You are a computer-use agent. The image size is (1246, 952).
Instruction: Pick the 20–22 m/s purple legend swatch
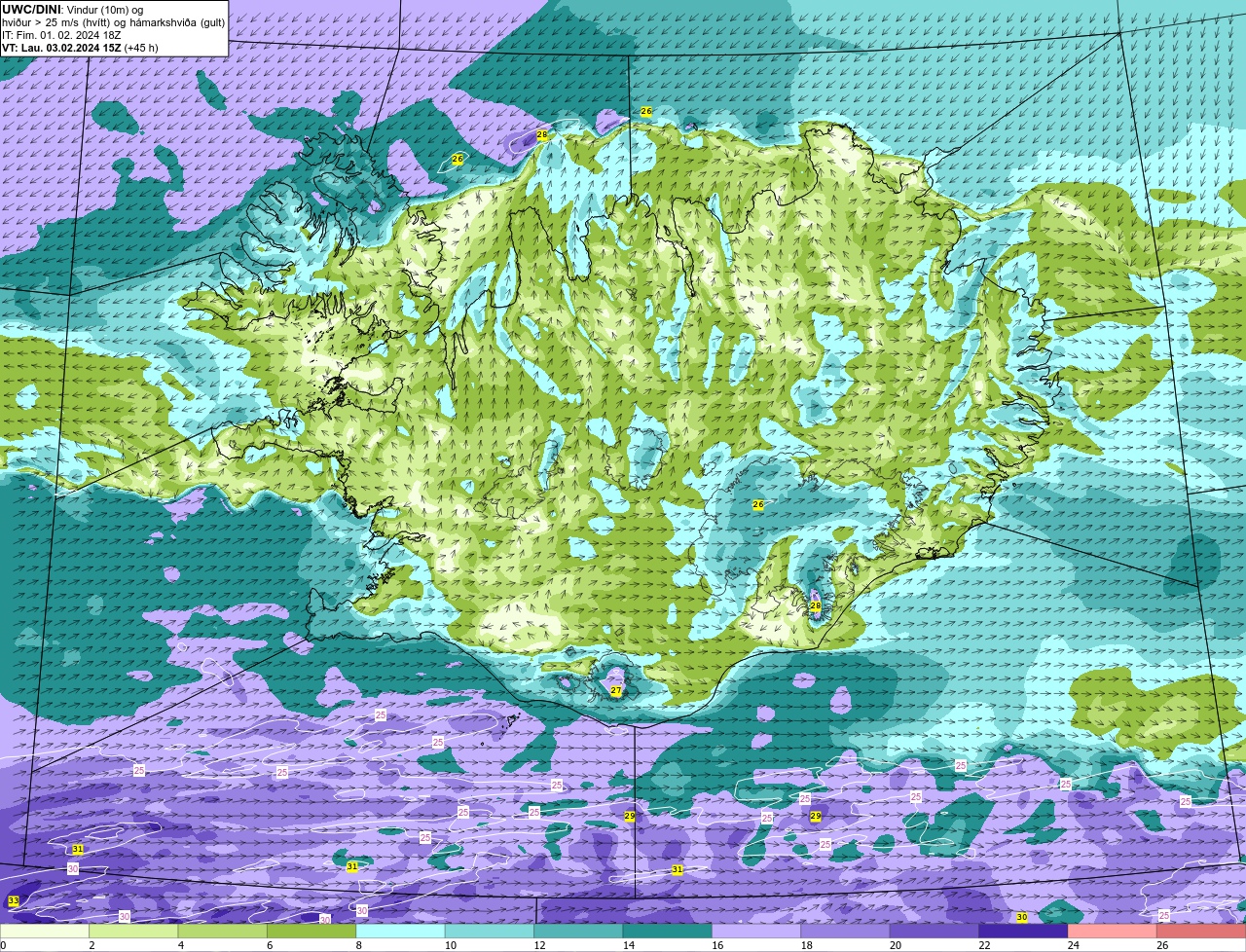click(x=934, y=932)
